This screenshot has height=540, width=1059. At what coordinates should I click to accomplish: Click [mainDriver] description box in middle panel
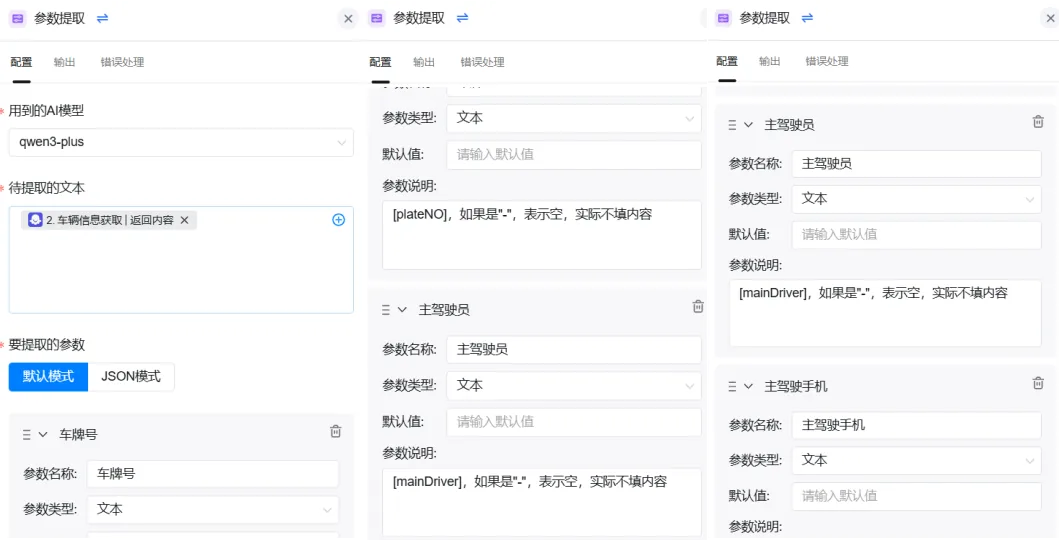[x=542, y=502]
